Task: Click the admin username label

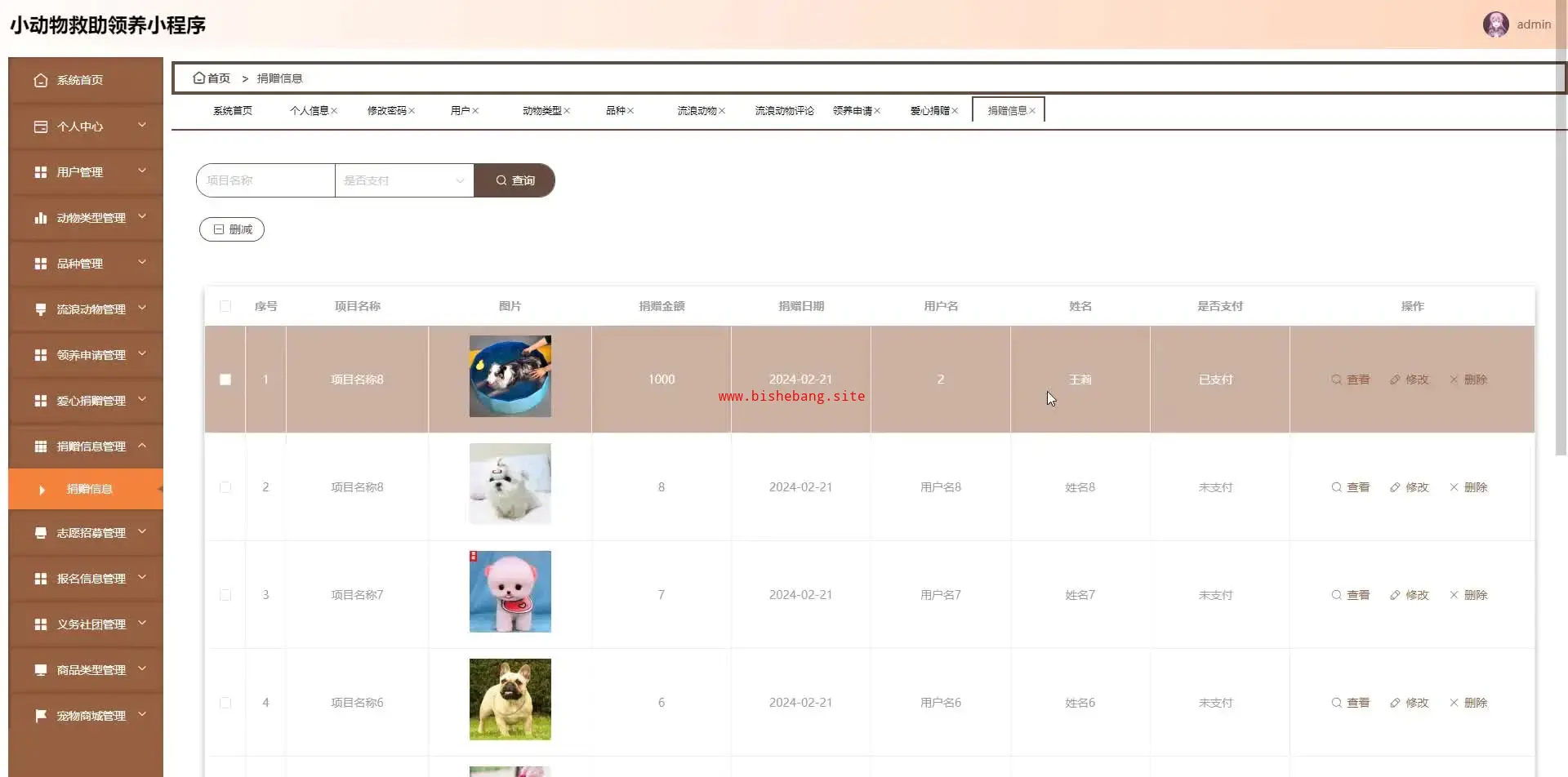Action: (x=1534, y=24)
